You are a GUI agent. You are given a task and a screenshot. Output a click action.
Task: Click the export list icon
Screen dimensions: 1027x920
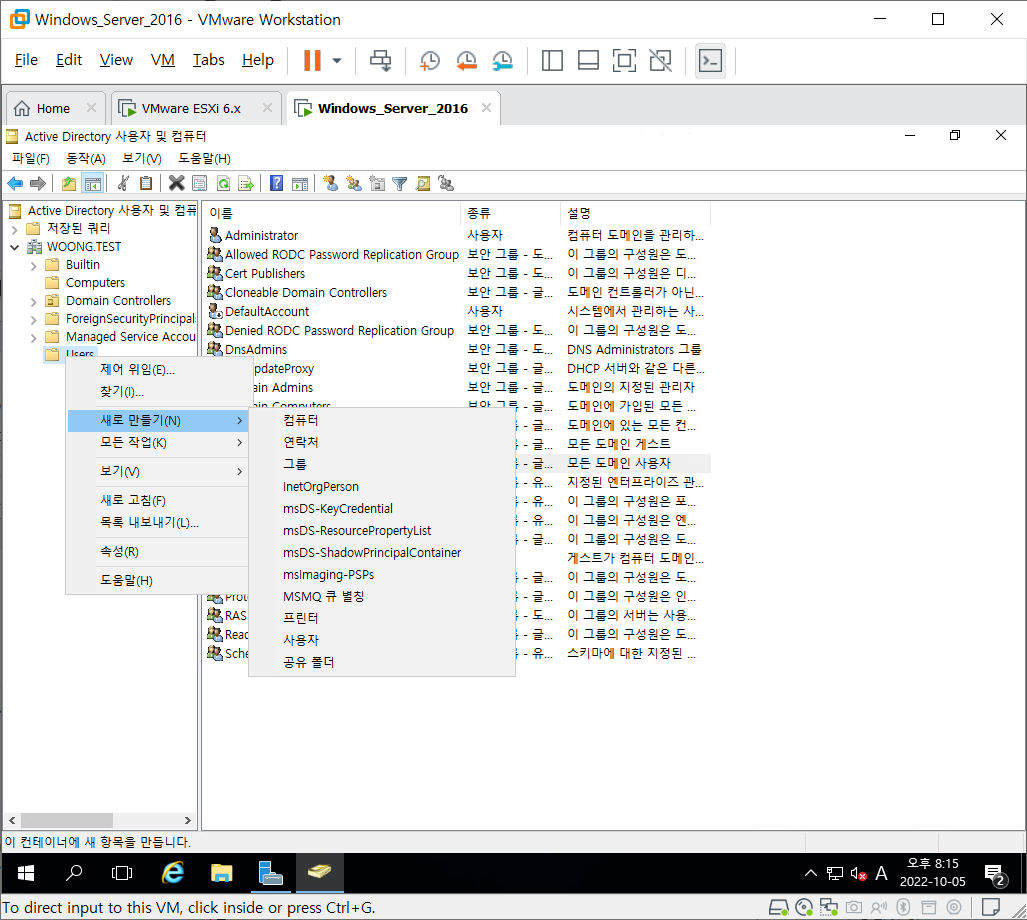pos(246,183)
